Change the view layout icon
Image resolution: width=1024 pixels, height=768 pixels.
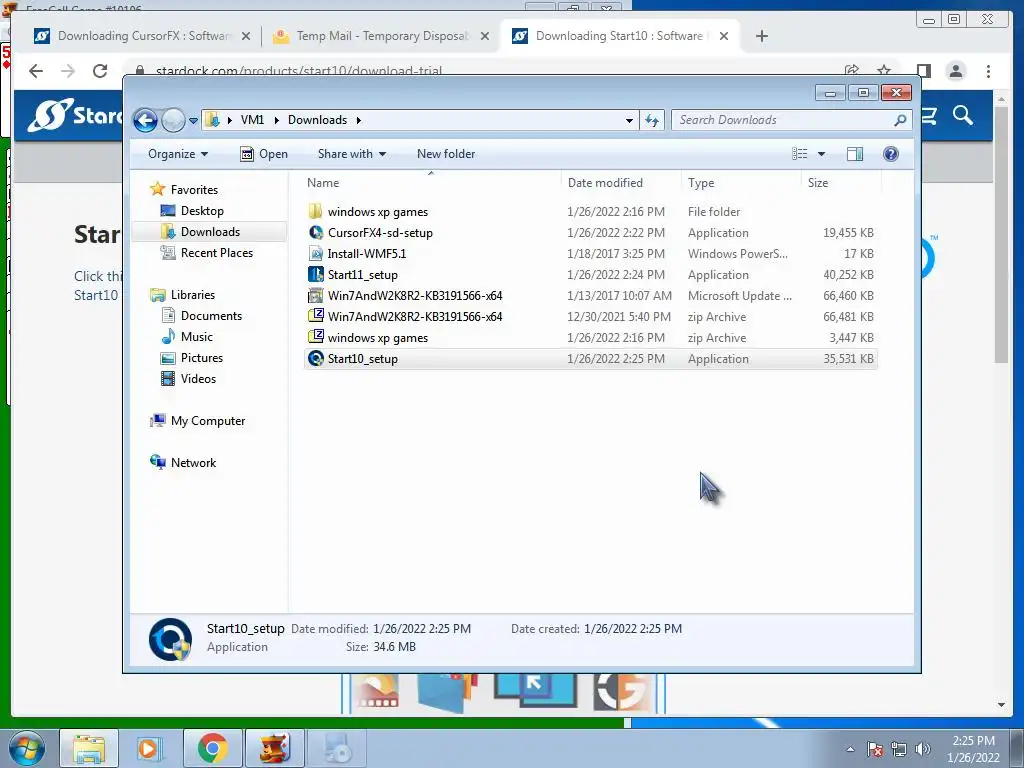click(x=800, y=154)
